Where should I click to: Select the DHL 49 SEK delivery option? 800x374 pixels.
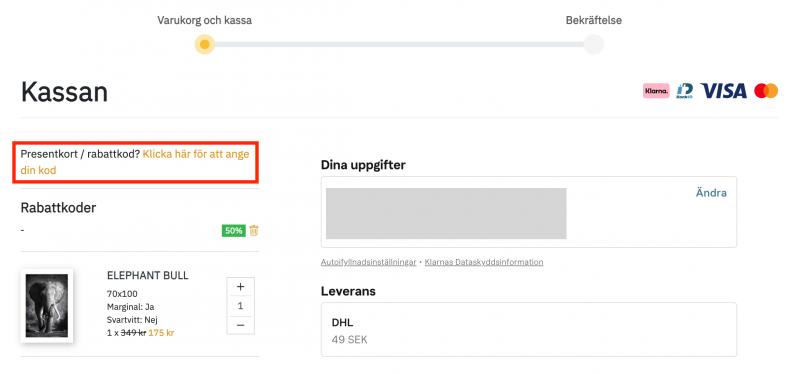529,330
